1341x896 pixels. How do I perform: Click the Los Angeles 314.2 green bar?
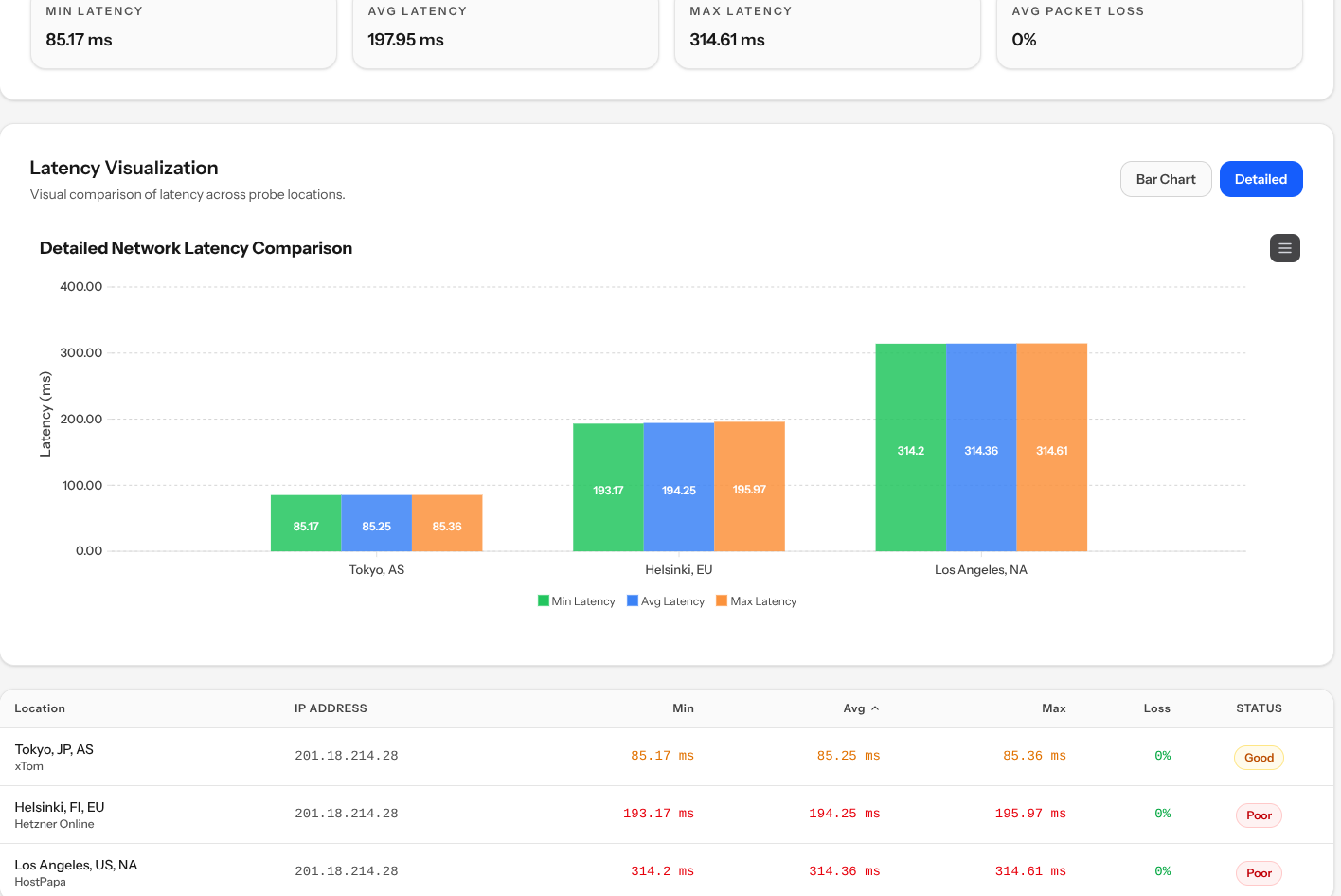911,447
